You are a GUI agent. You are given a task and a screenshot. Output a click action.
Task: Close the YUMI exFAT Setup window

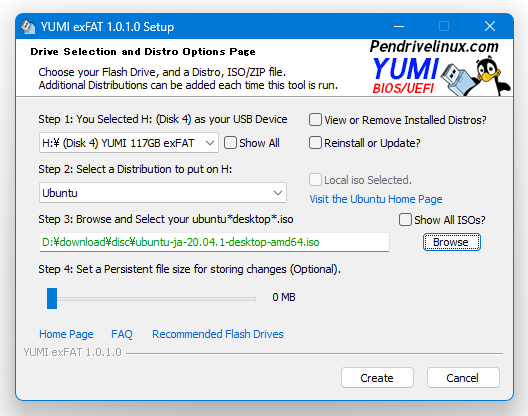(x=490, y=26)
